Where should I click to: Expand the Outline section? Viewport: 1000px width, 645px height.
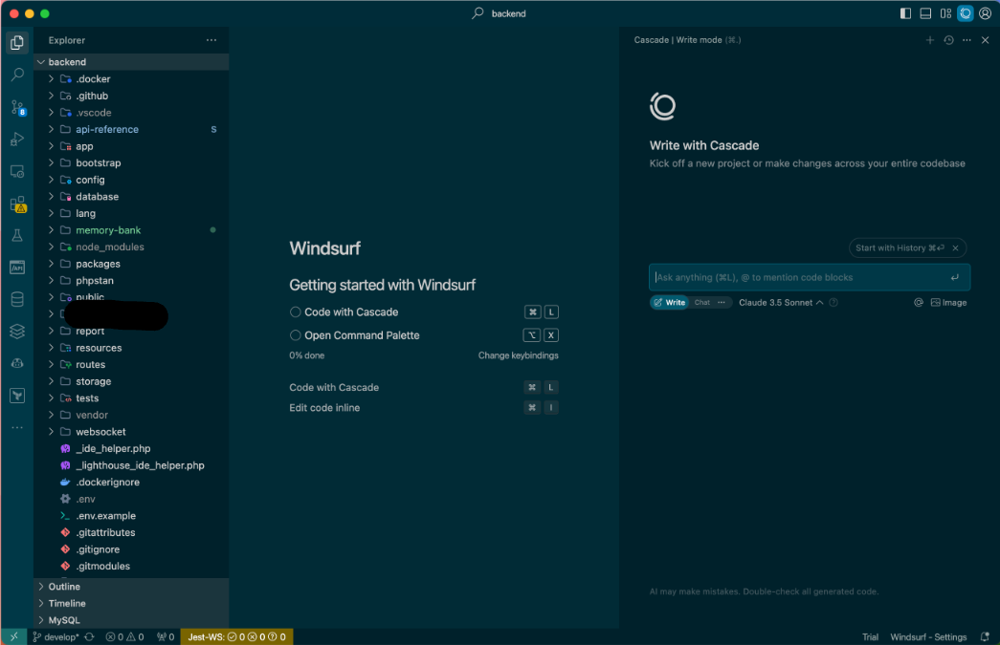[x=131, y=586]
